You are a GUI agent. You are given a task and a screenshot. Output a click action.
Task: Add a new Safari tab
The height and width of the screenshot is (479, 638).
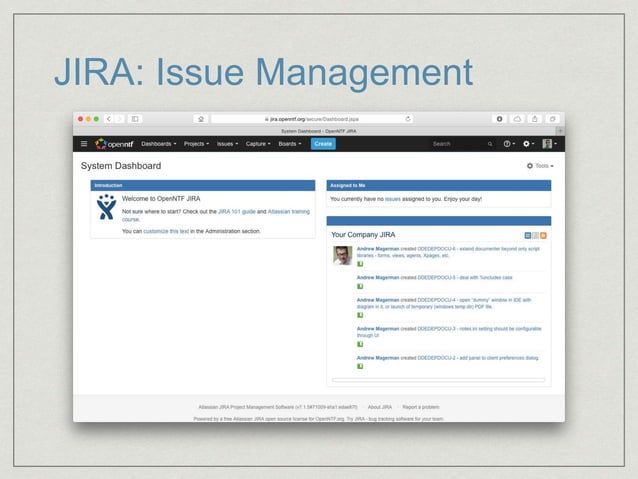coord(561,131)
